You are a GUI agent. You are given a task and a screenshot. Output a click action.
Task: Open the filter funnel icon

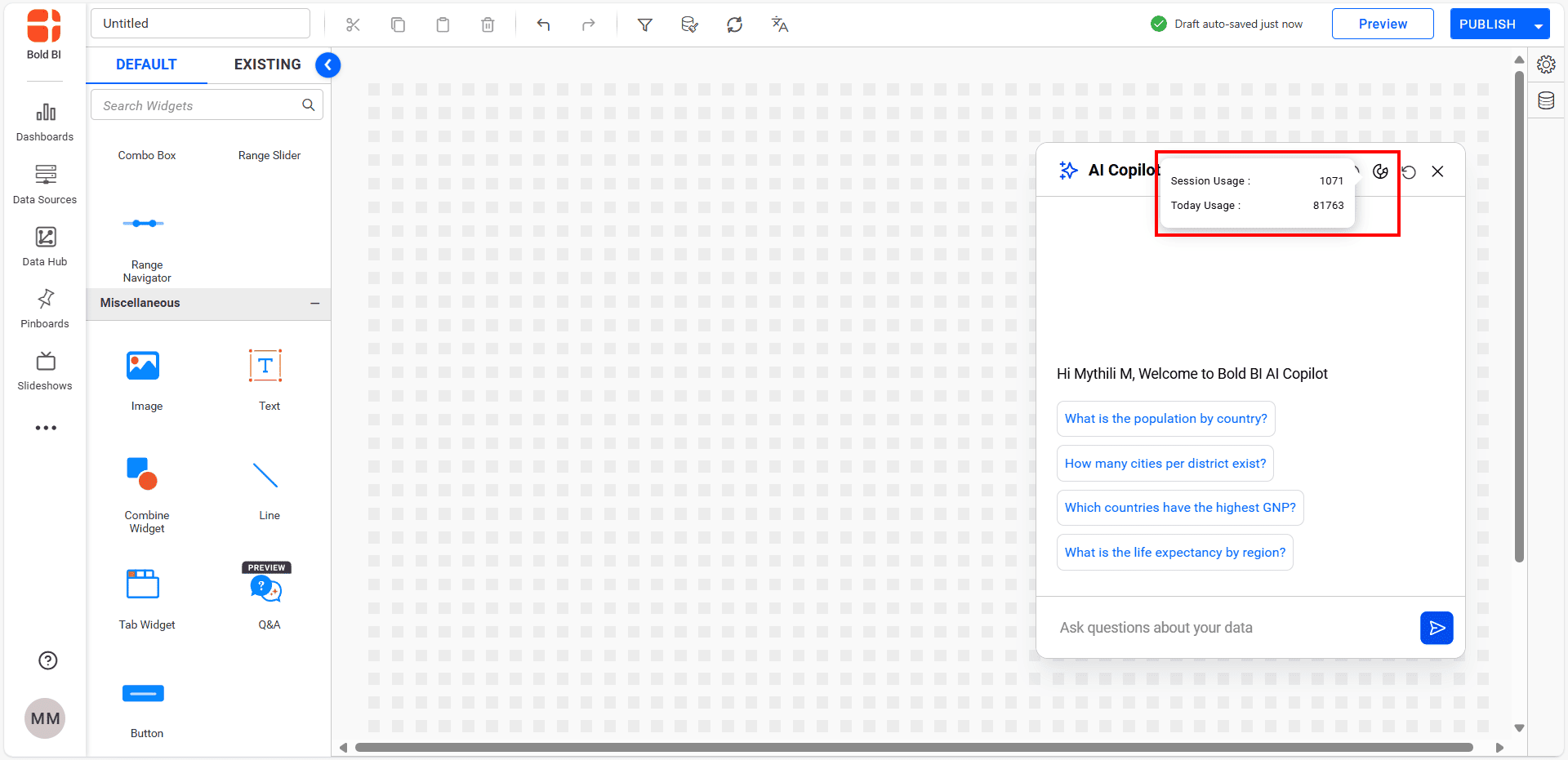click(644, 24)
